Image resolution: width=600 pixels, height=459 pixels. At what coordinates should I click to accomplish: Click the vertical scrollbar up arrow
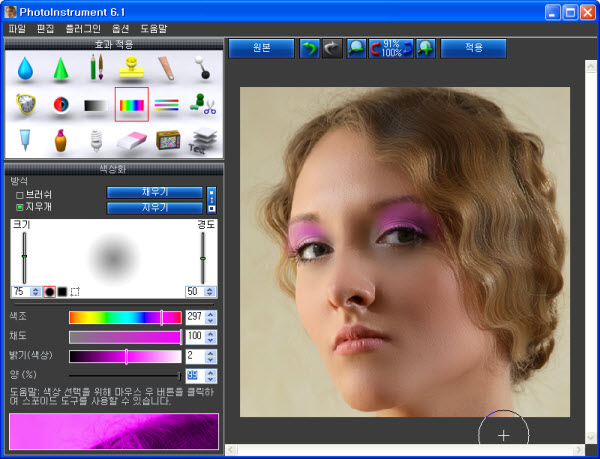[x=591, y=66]
